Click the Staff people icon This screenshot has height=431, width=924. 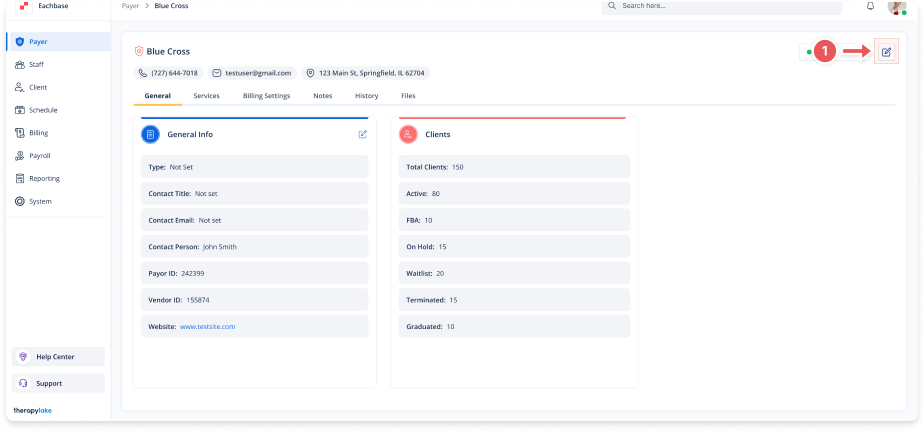19,65
